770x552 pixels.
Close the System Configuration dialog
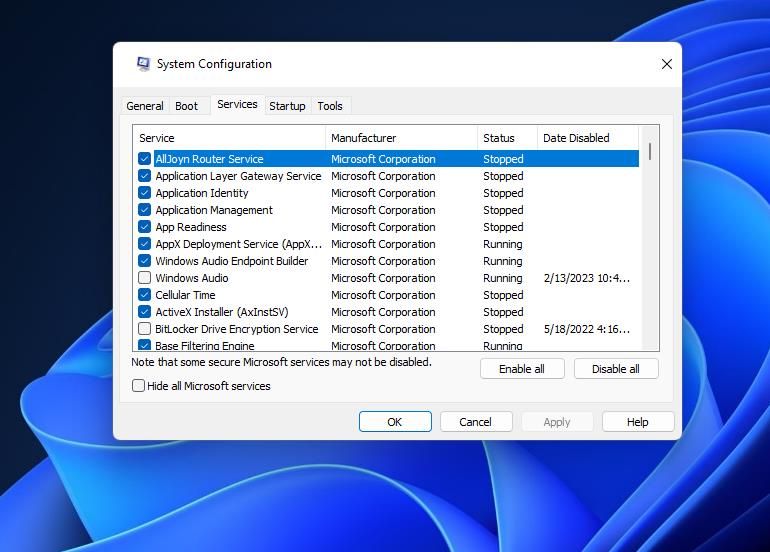click(666, 64)
